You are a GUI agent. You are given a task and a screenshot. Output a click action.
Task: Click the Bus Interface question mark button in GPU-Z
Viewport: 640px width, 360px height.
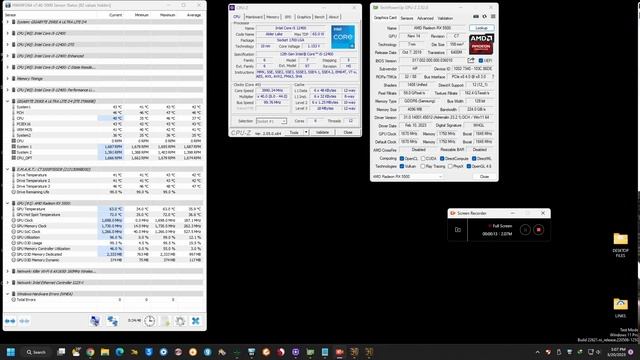click(x=493, y=77)
